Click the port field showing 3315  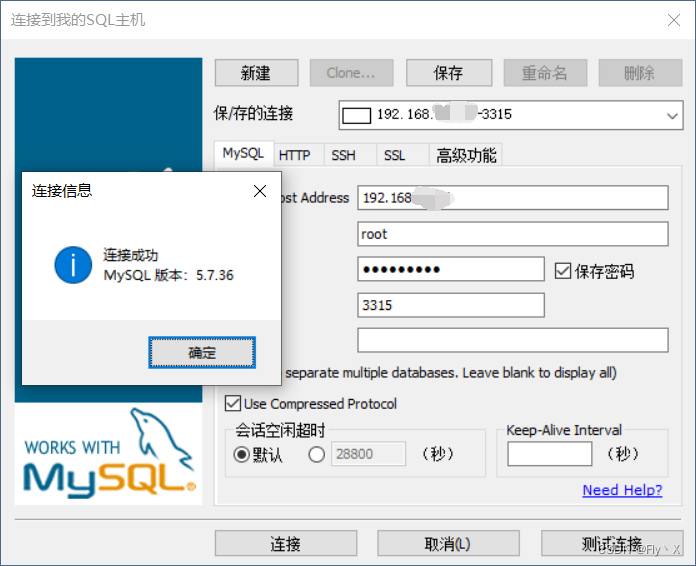coord(451,305)
